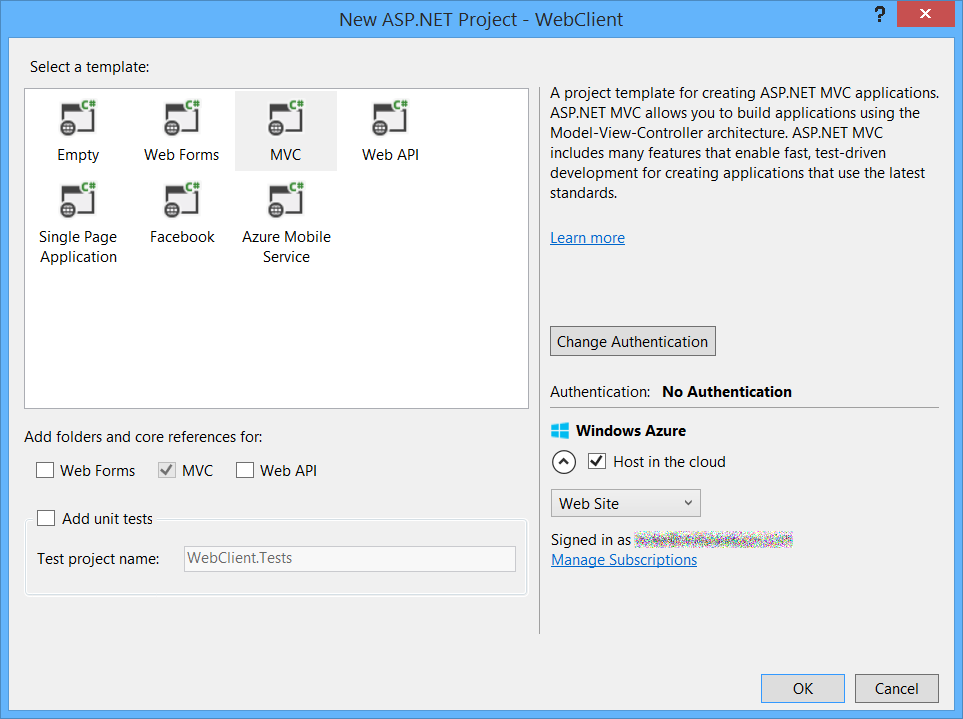
Task: Uncheck Host in the cloud
Action: (x=597, y=461)
